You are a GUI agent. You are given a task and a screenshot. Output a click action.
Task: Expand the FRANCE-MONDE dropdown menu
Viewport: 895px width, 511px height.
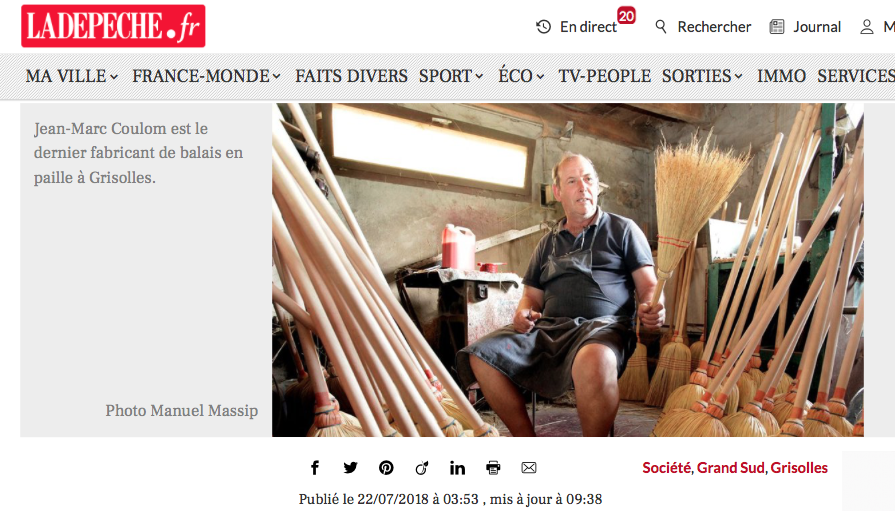[207, 76]
